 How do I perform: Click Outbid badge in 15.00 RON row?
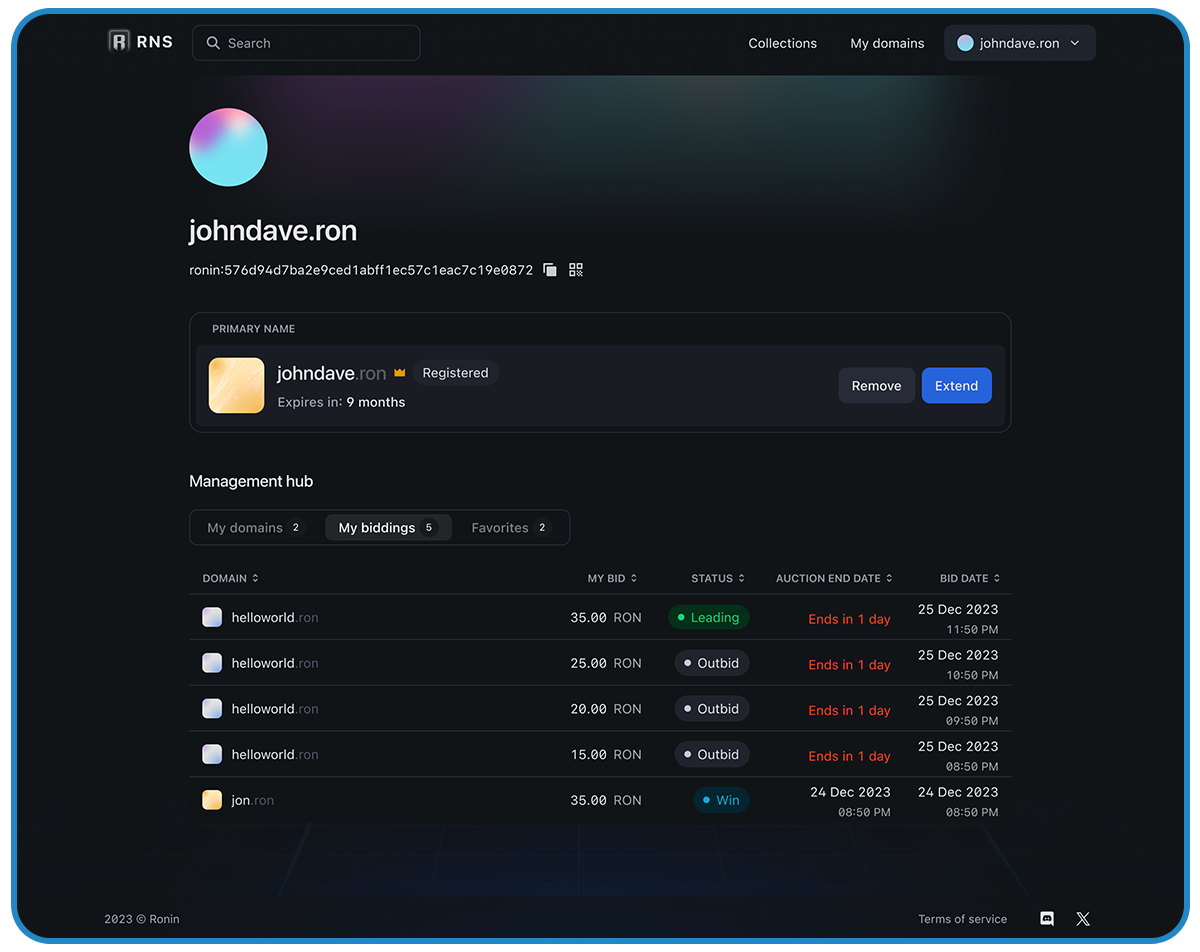tap(712, 754)
